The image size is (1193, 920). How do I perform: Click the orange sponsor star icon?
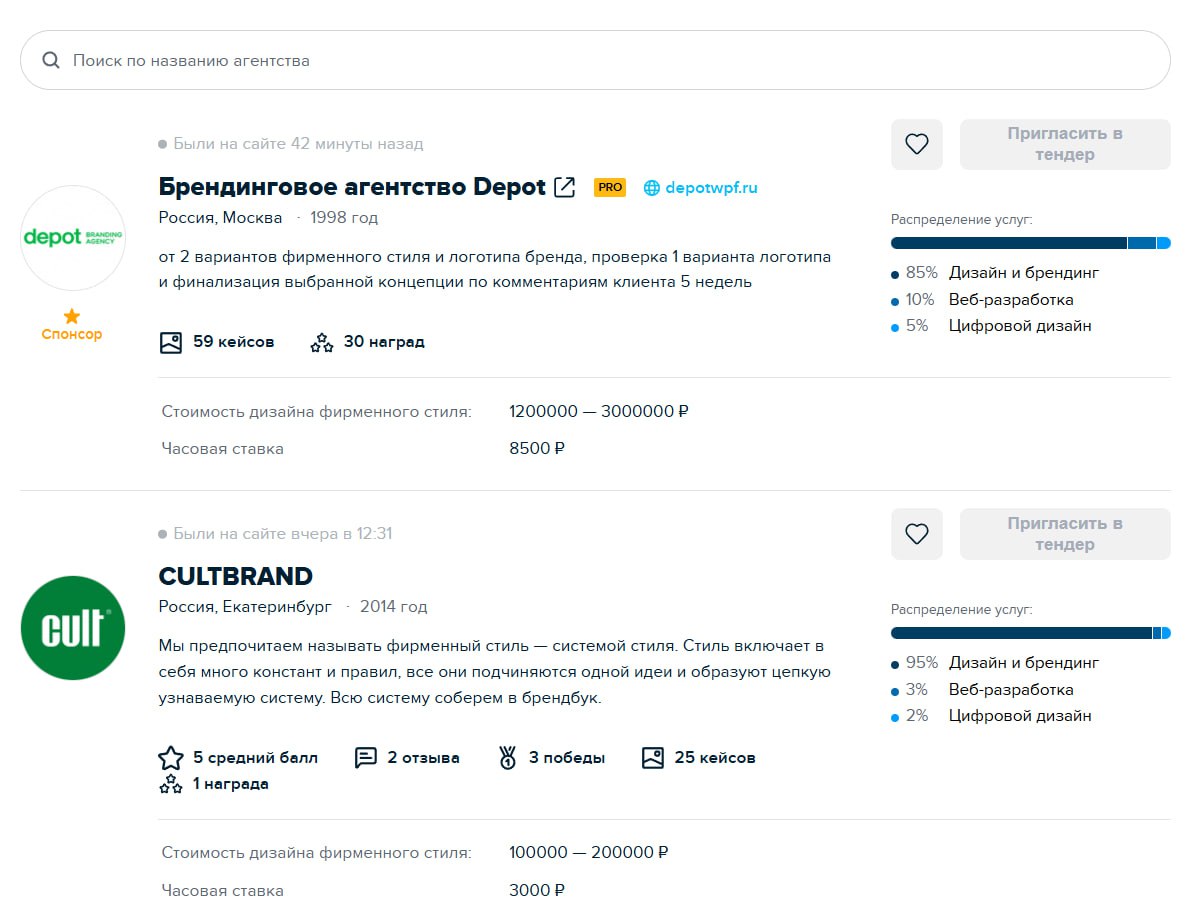pos(72,316)
